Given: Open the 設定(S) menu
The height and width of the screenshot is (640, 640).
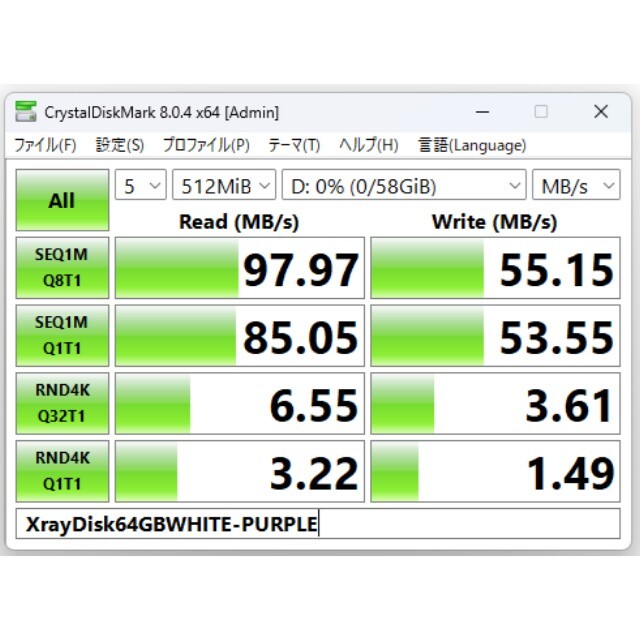Looking at the screenshot, I should click(x=120, y=145).
